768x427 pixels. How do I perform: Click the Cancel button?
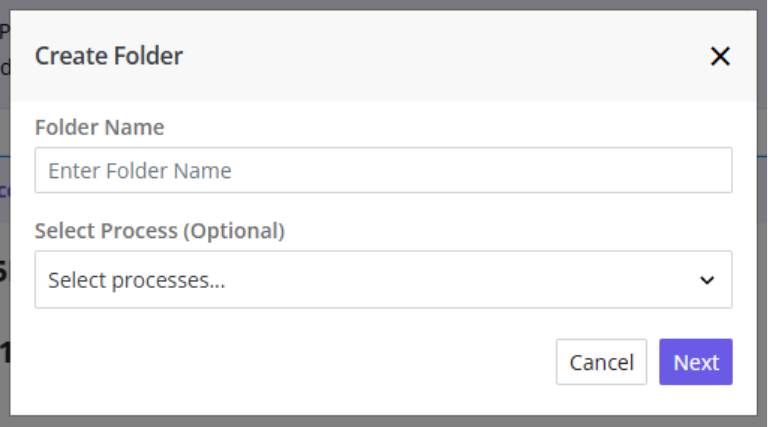601,362
